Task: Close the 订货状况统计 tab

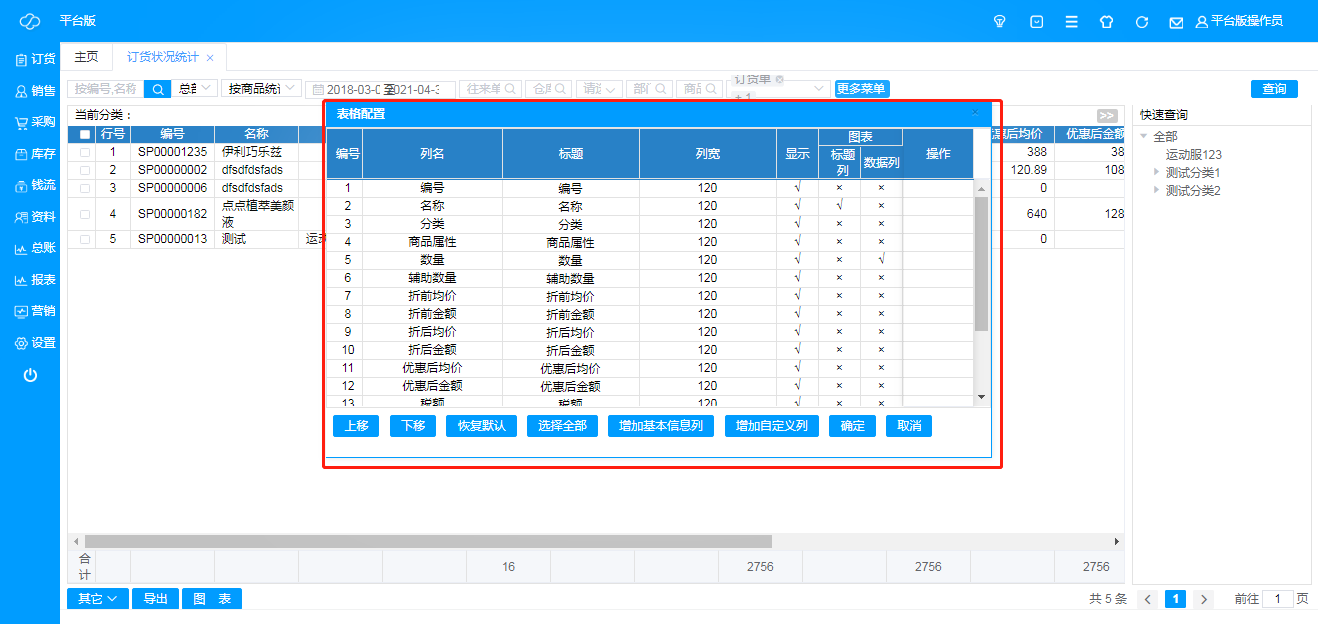Action: (210, 58)
